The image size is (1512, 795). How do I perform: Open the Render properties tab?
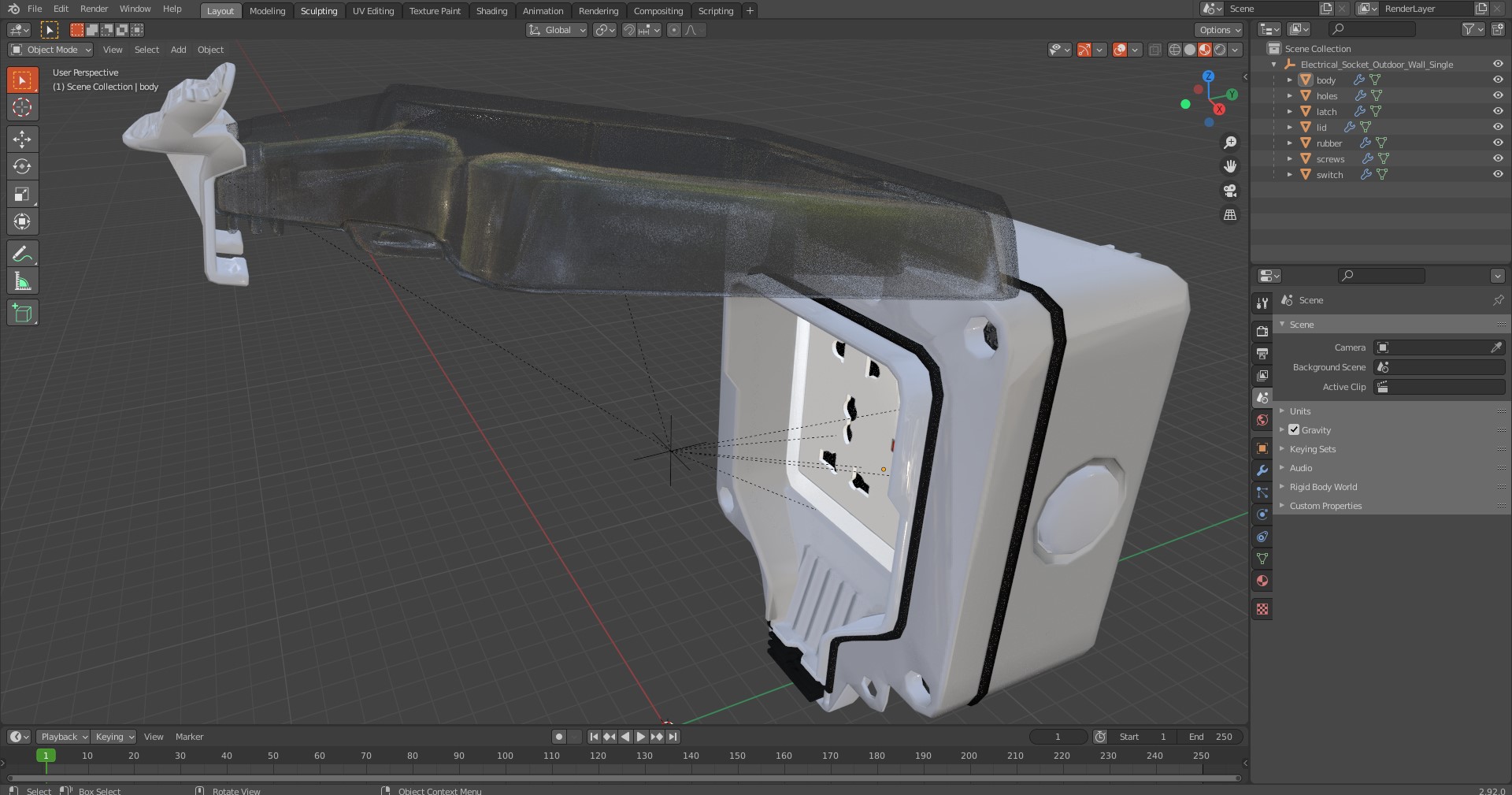pyautogui.click(x=1262, y=332)
